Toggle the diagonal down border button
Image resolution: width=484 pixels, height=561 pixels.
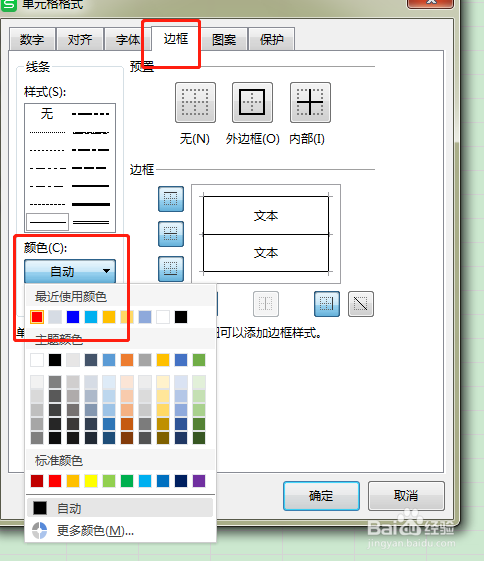361,304
